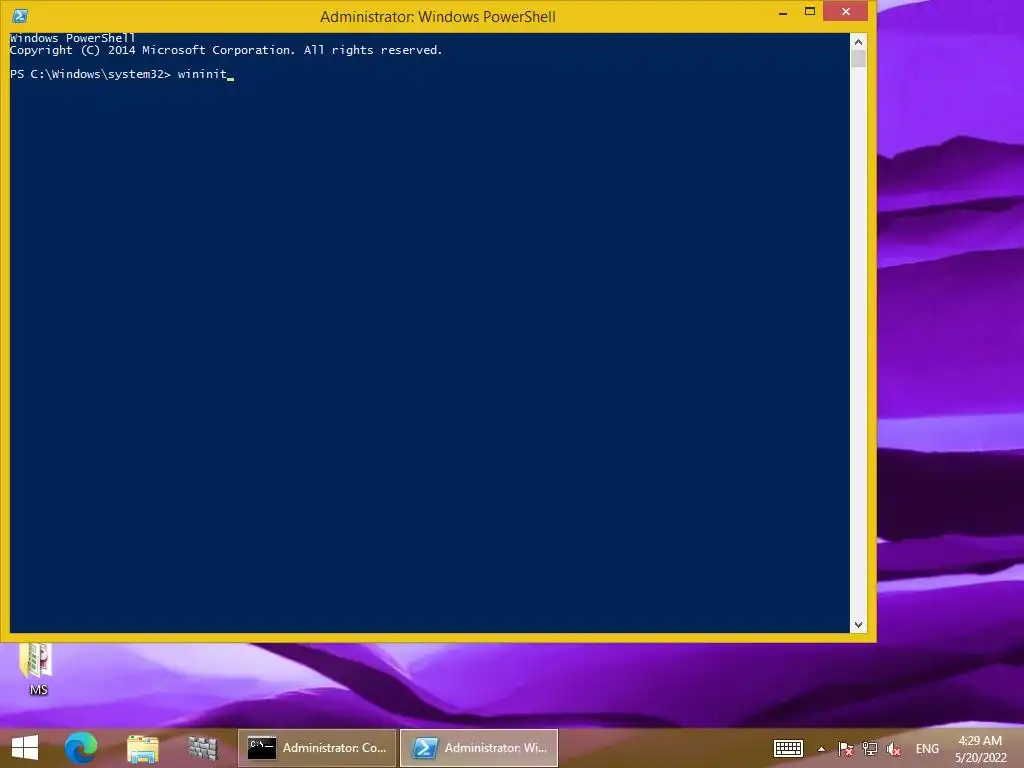Open the MS folder on the desktop

[38, 669]
